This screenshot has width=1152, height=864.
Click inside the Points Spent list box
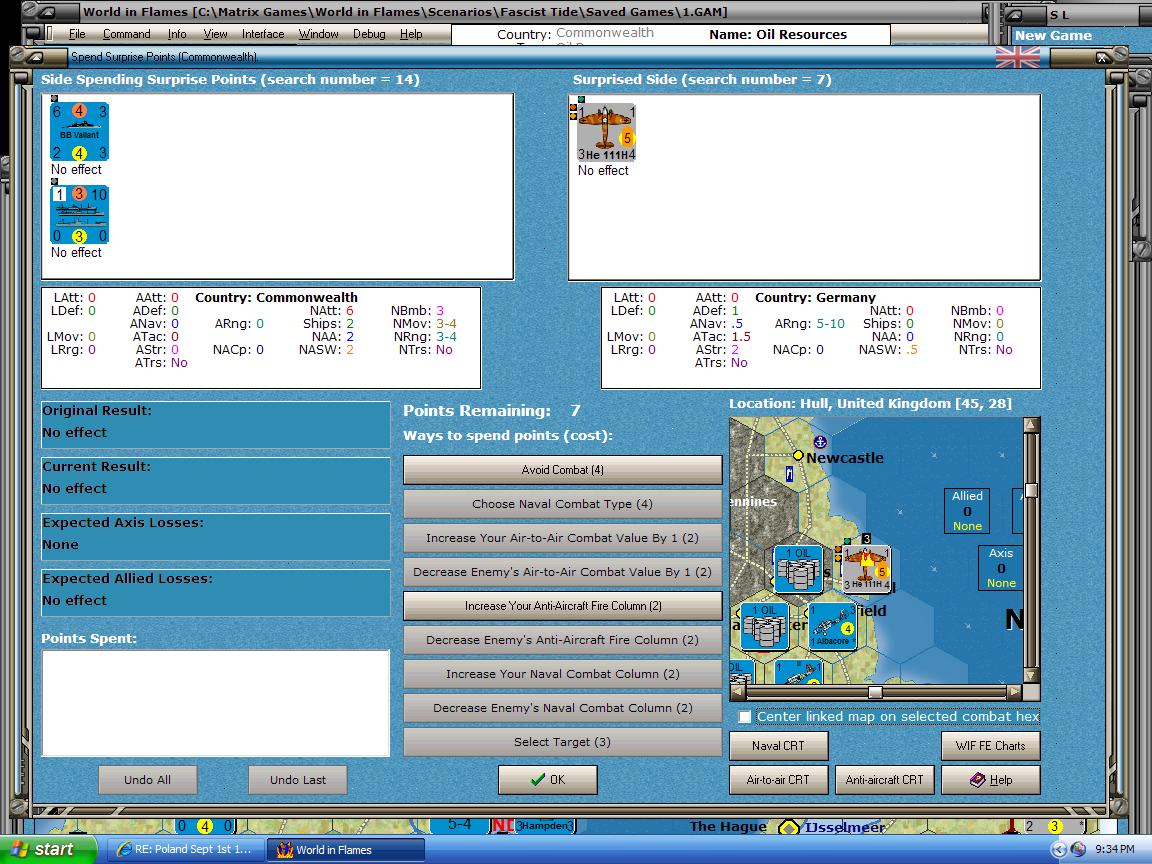[x=215, y=703]
